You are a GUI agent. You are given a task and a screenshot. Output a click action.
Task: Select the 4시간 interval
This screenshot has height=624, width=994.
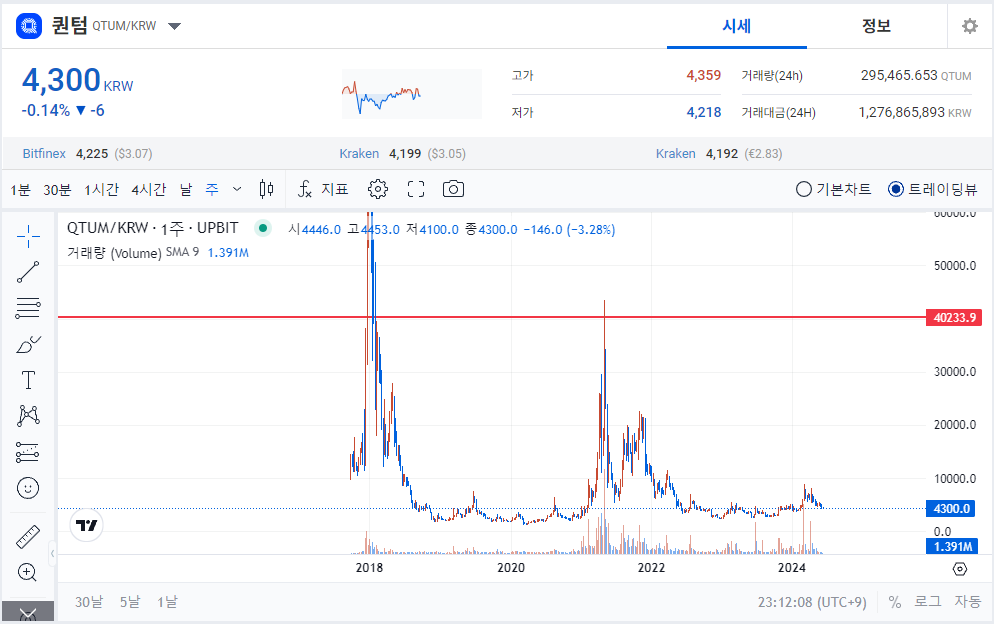pyautogui.click(x=149, y=189)
